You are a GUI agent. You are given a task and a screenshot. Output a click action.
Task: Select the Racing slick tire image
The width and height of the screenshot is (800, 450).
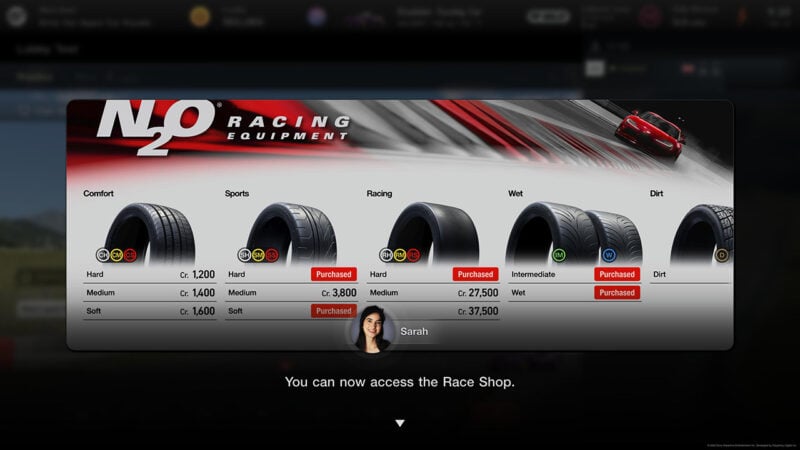click(433, 234)
